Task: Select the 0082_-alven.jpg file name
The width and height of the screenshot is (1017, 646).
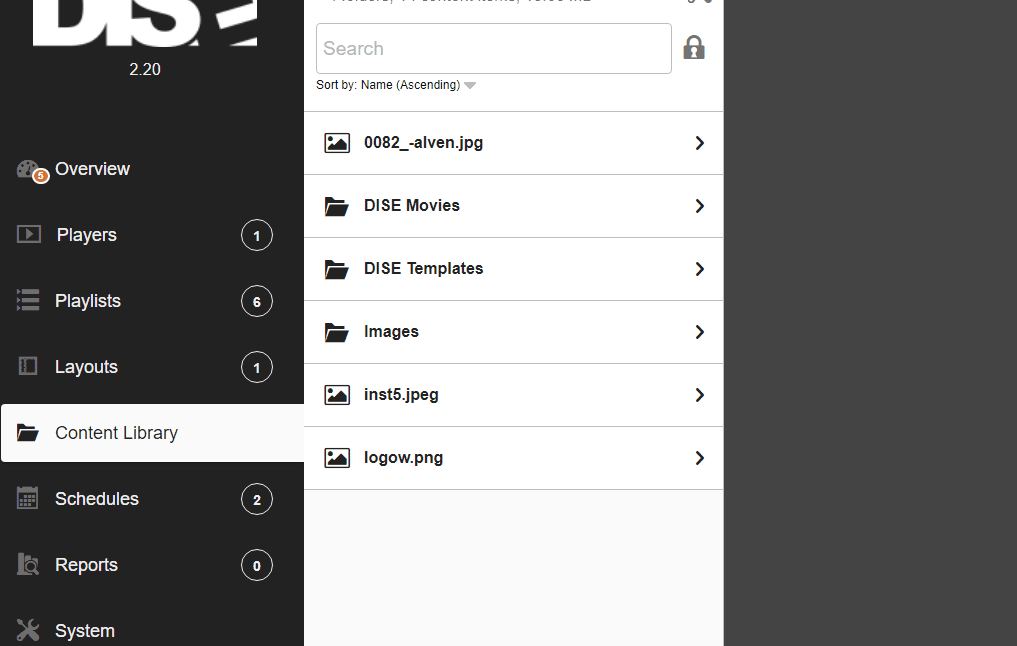Action: (424, 143)
